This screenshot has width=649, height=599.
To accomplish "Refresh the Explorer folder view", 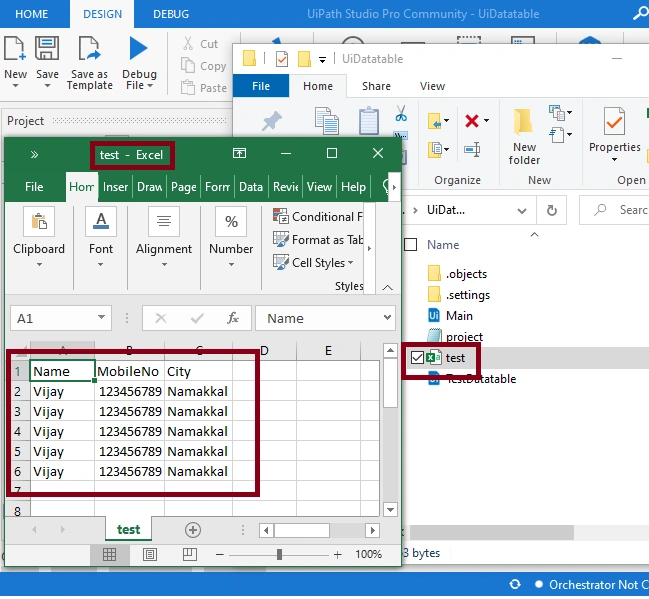I will coord(551,211).
